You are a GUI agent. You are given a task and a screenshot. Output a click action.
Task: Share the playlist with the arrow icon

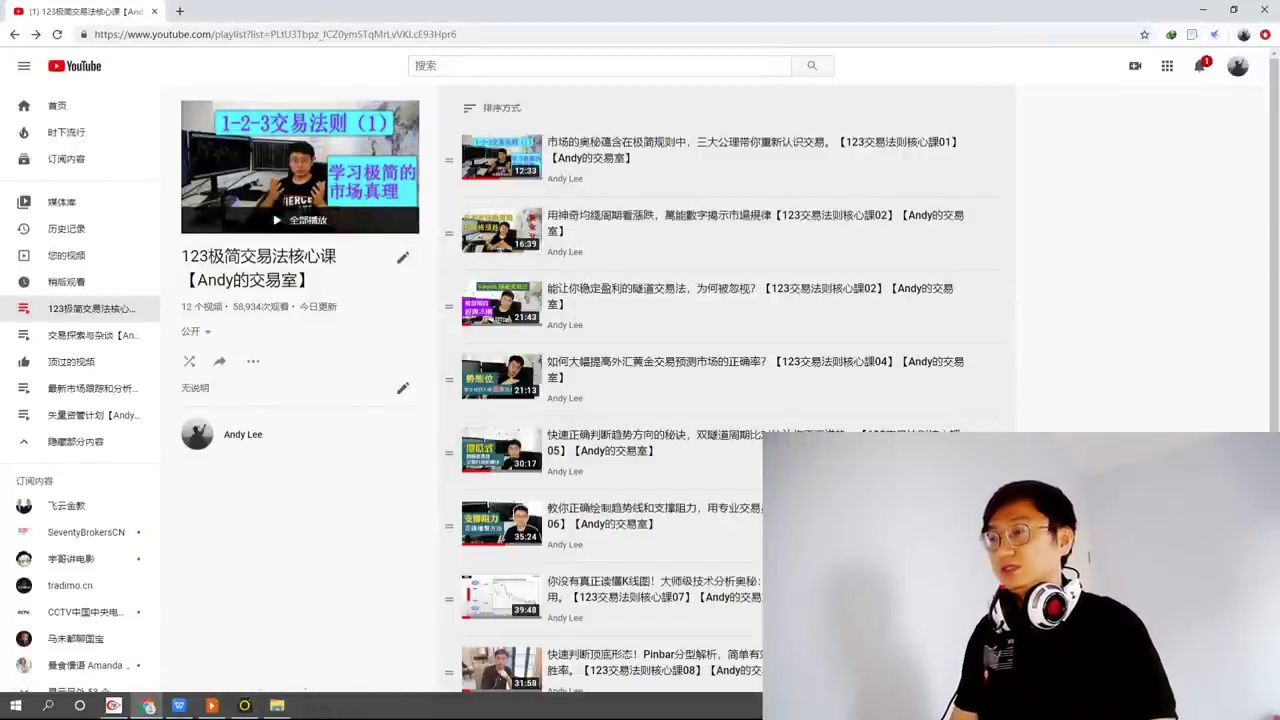click(x=220, y=361)
